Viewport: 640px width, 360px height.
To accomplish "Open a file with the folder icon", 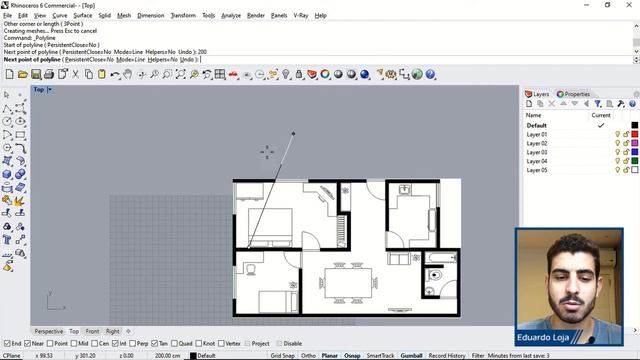I will tap(22, 74).
